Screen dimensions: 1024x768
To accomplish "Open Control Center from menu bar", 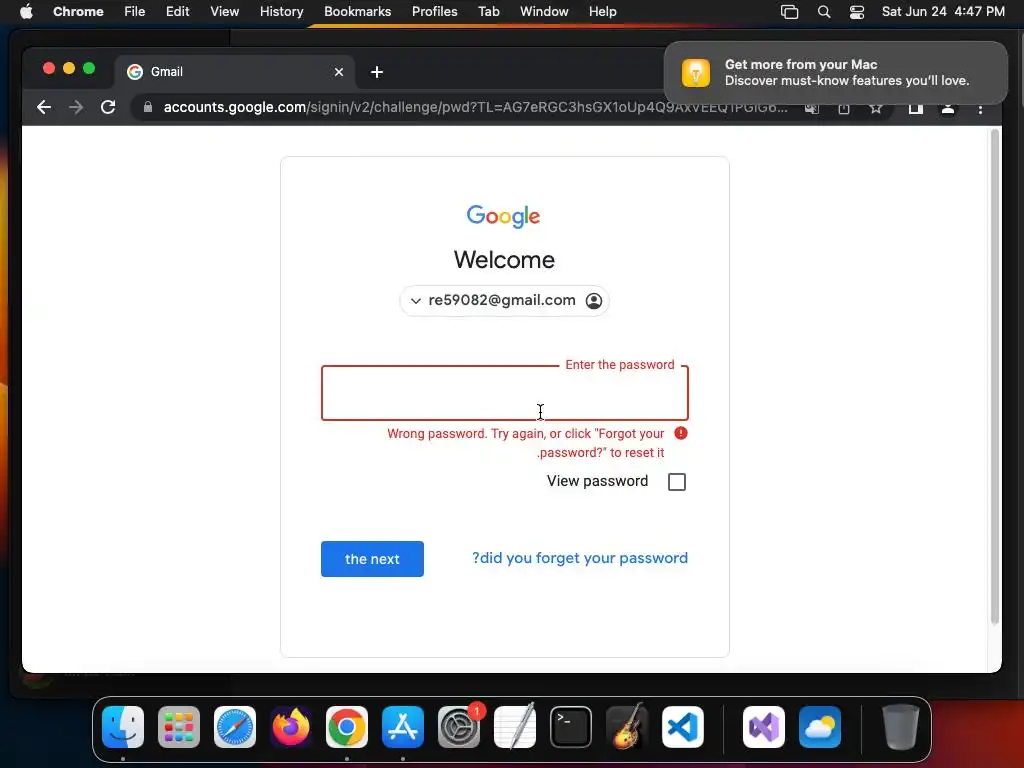I will tap(857, 12).
